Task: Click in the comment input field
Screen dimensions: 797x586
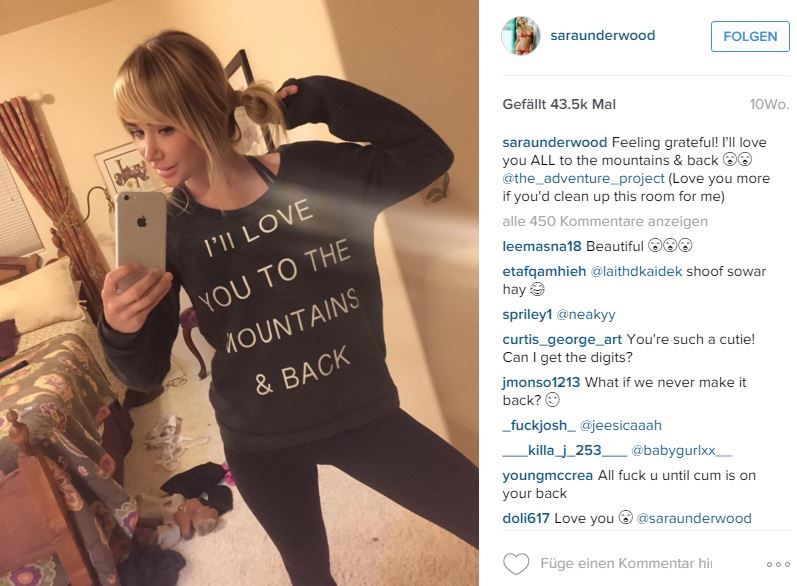Action: tap(626, 564)
